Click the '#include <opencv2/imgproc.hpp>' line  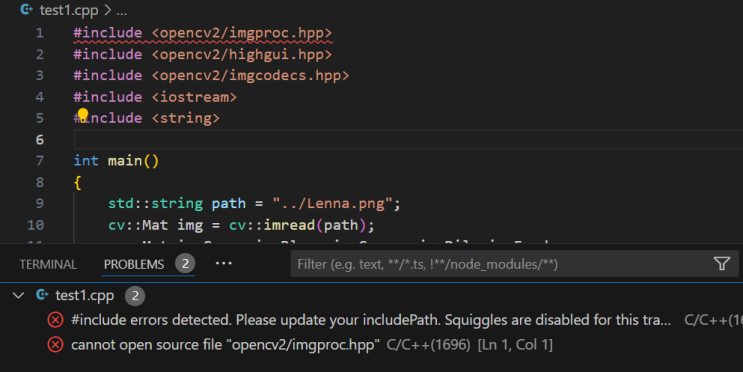tap(203, 33)
